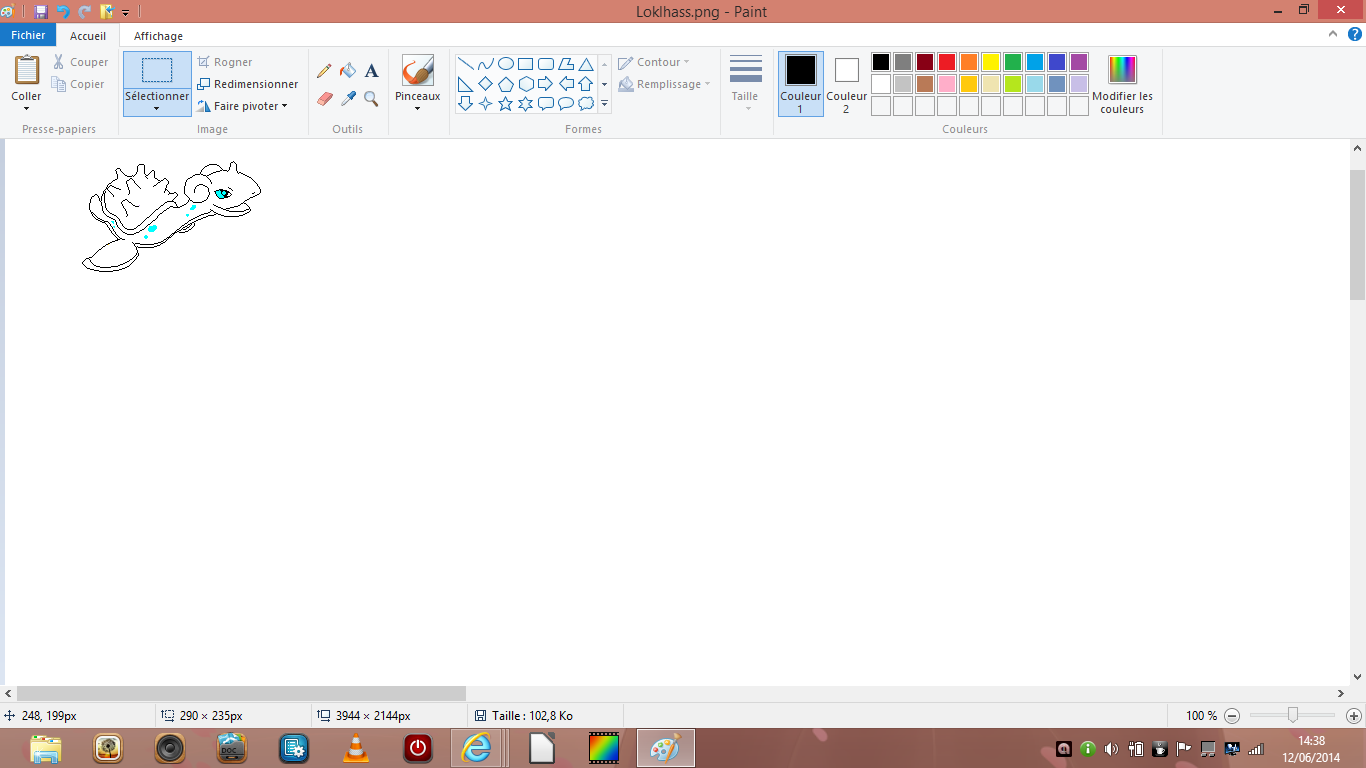Select the Magnifier tool
Viewport: 1366px width, 768px height.
point(371,98)
